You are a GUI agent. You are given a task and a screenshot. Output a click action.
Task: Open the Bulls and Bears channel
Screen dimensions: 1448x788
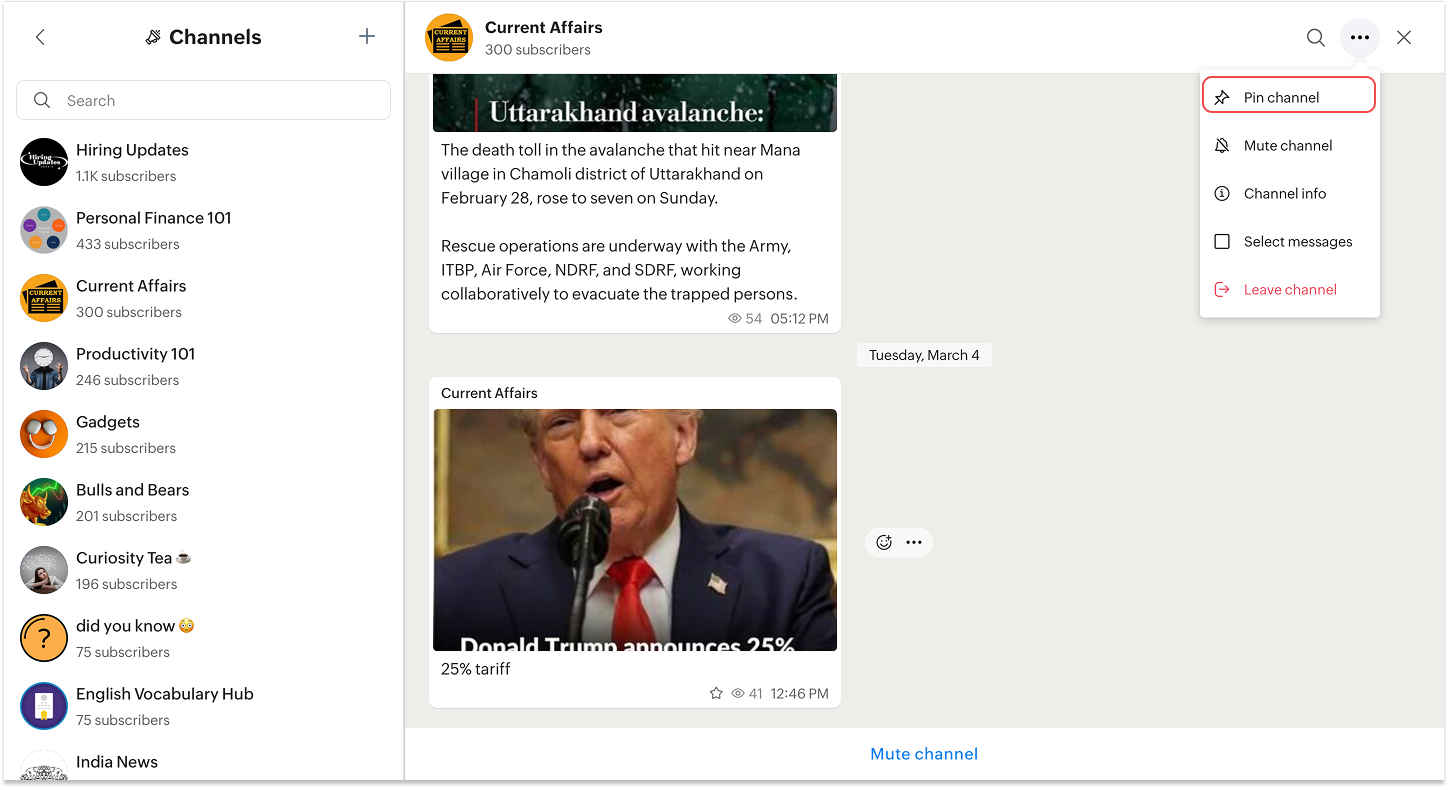pos(203,502)
